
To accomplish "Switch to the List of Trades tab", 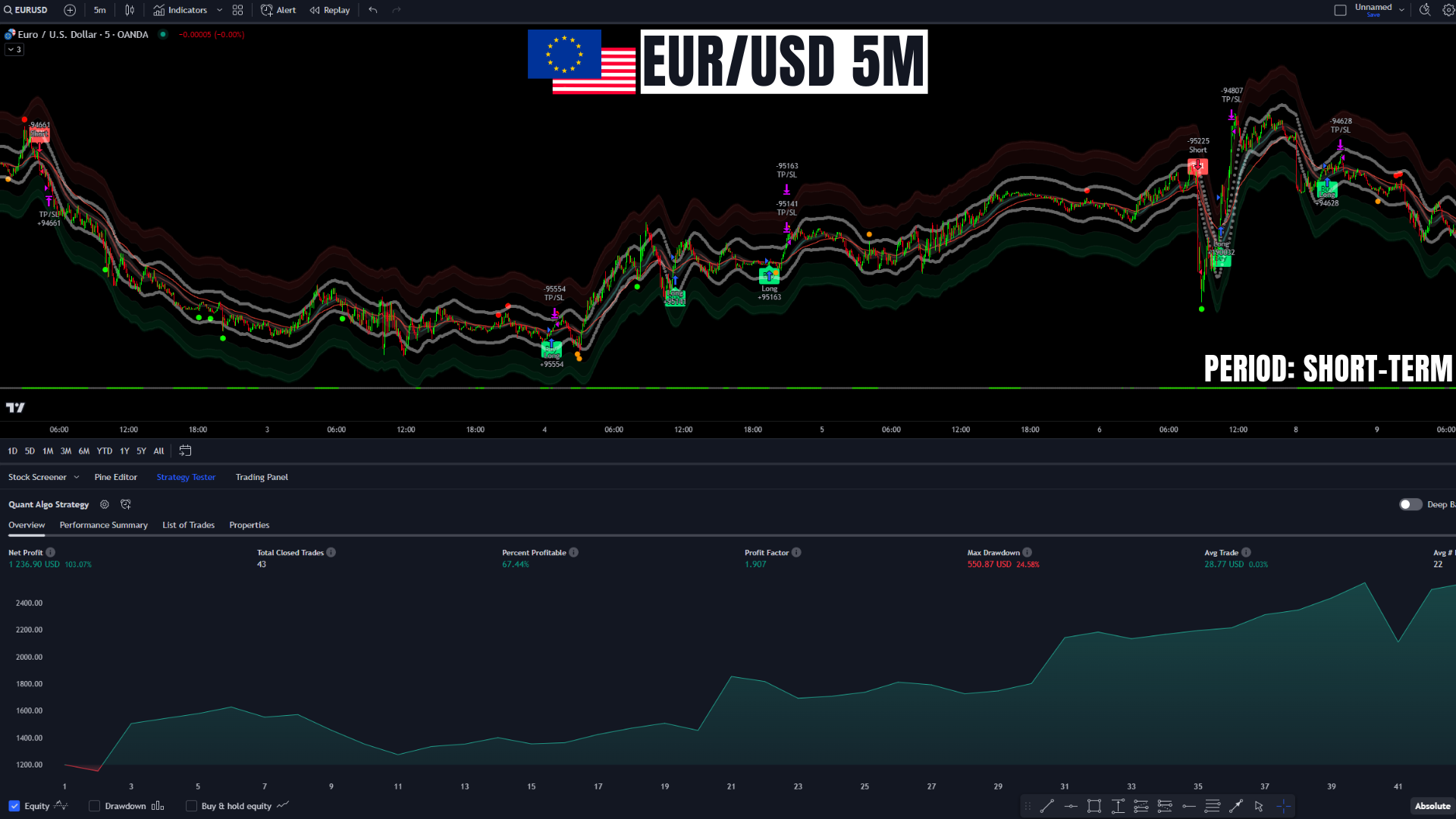I will pos(188,525).
